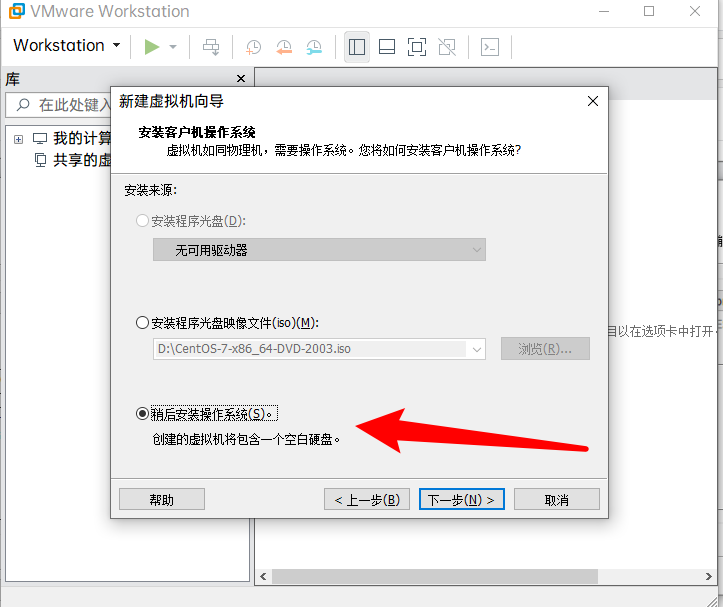Click the VMware Workstation title bar logo
723x607 pixels.
point(17,11)
